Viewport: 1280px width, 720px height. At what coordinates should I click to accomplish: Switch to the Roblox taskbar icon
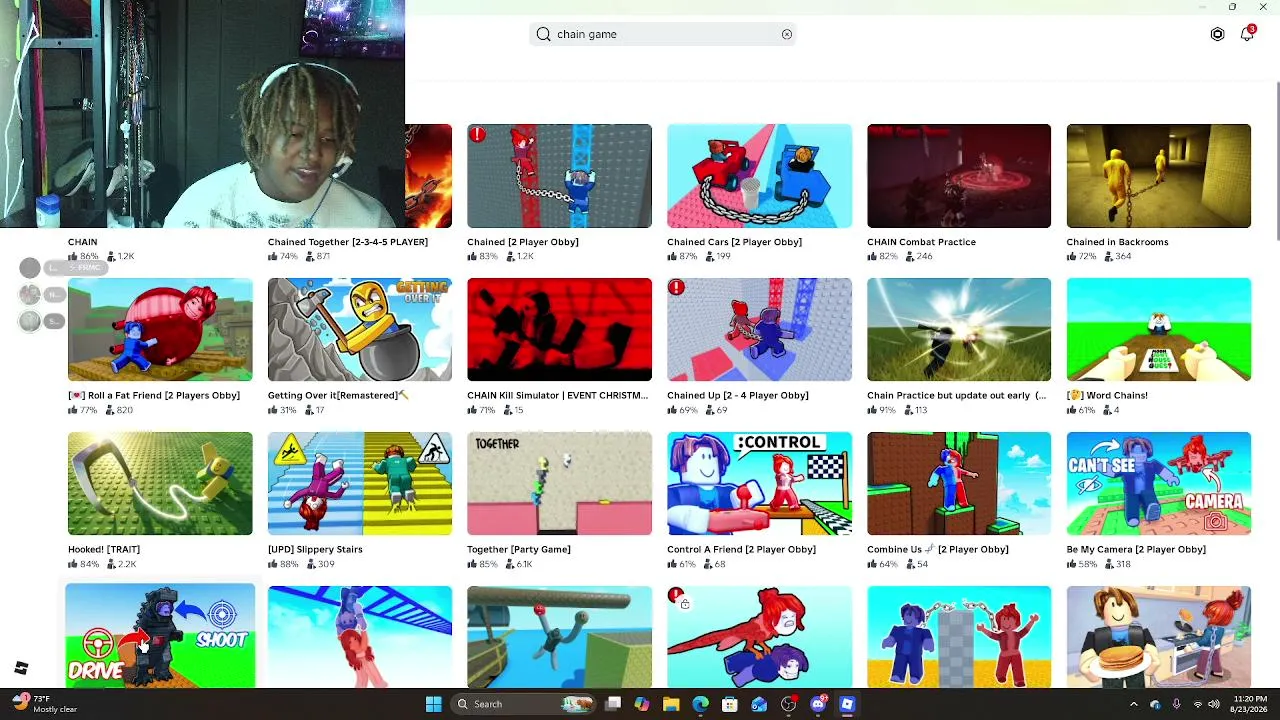pos(847,704)
